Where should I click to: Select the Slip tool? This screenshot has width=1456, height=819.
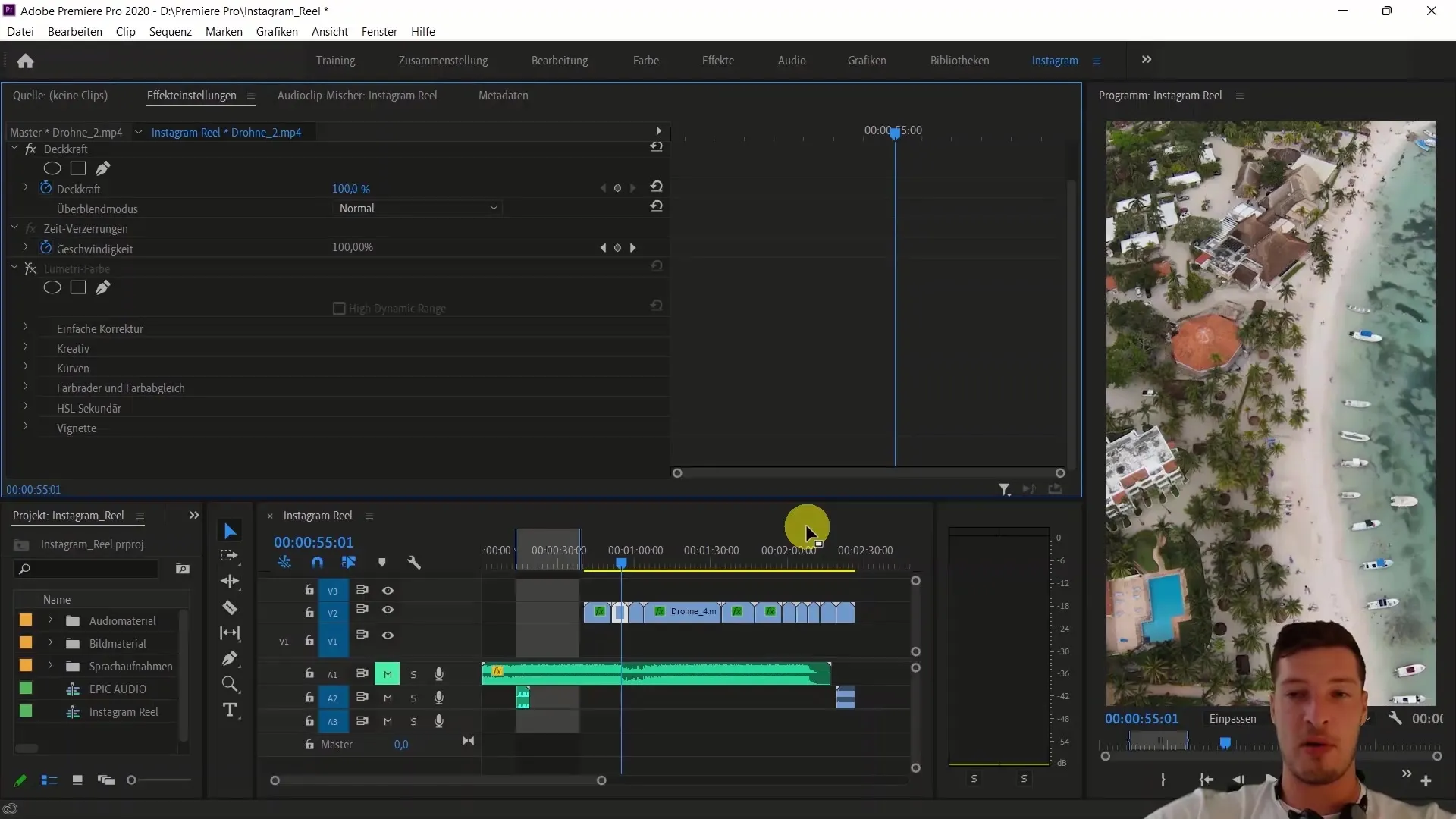[x=230, y=633]
